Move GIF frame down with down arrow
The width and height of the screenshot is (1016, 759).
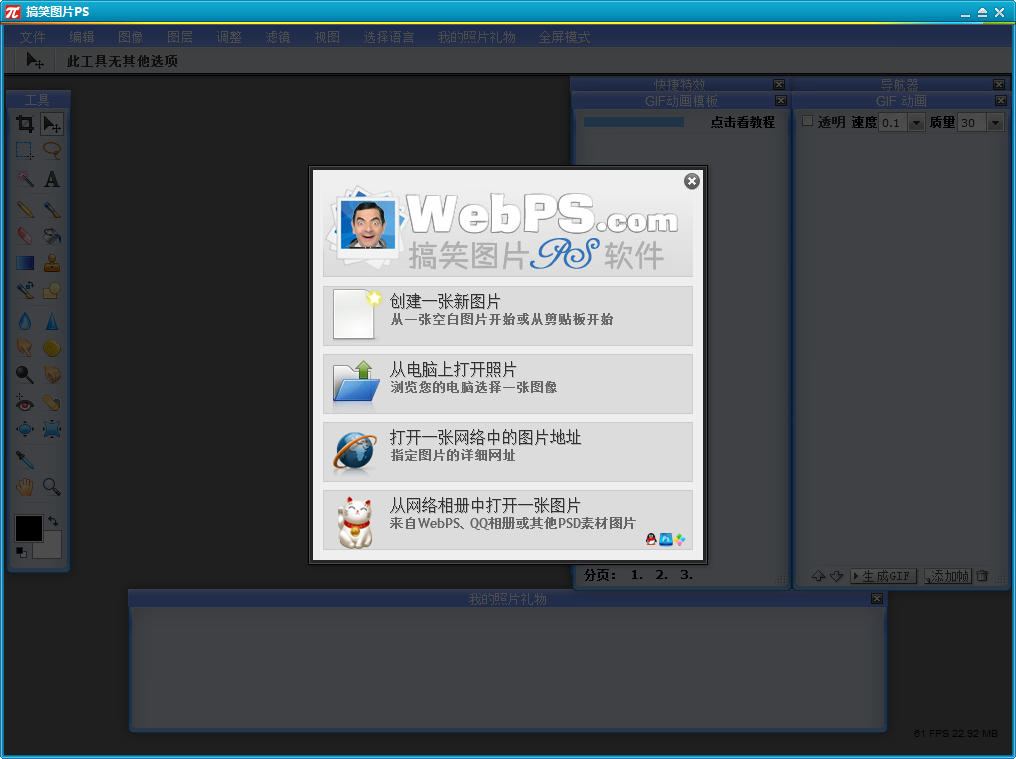tap(837, 576)
